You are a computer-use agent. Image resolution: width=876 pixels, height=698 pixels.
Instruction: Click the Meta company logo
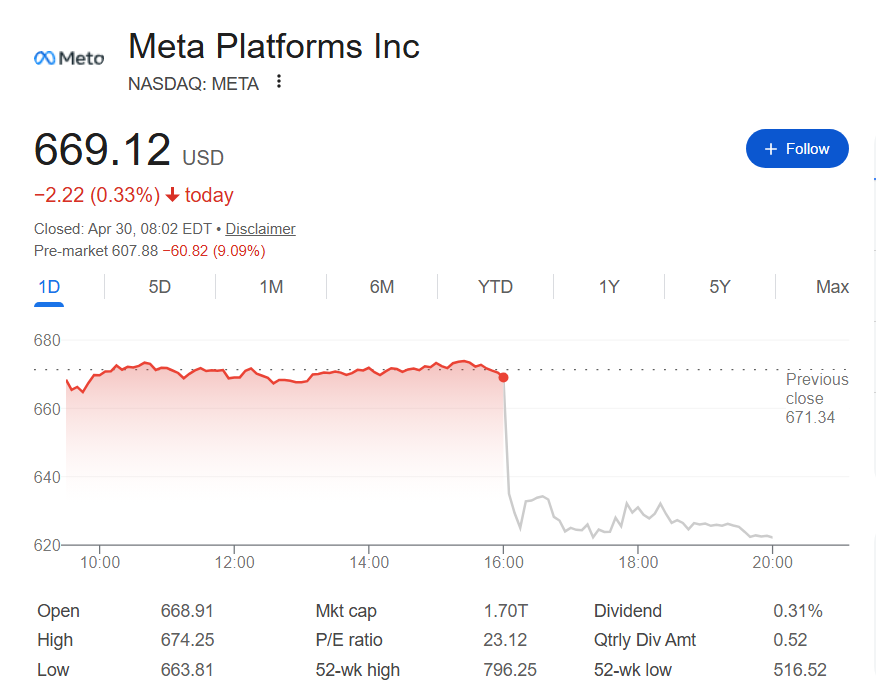click(x=68, y=58)
